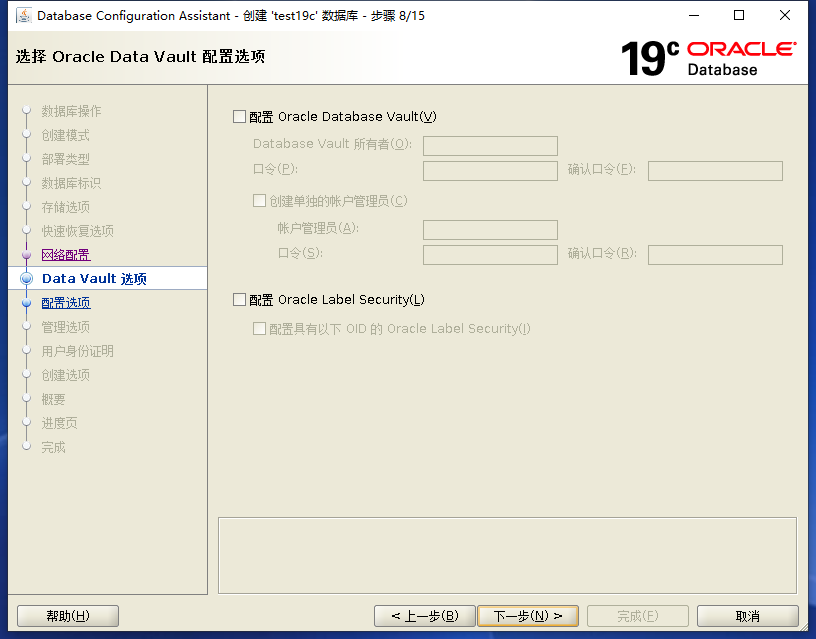
Task: Minimize the Database Configuration Assistant window
Action: (694, 16)
